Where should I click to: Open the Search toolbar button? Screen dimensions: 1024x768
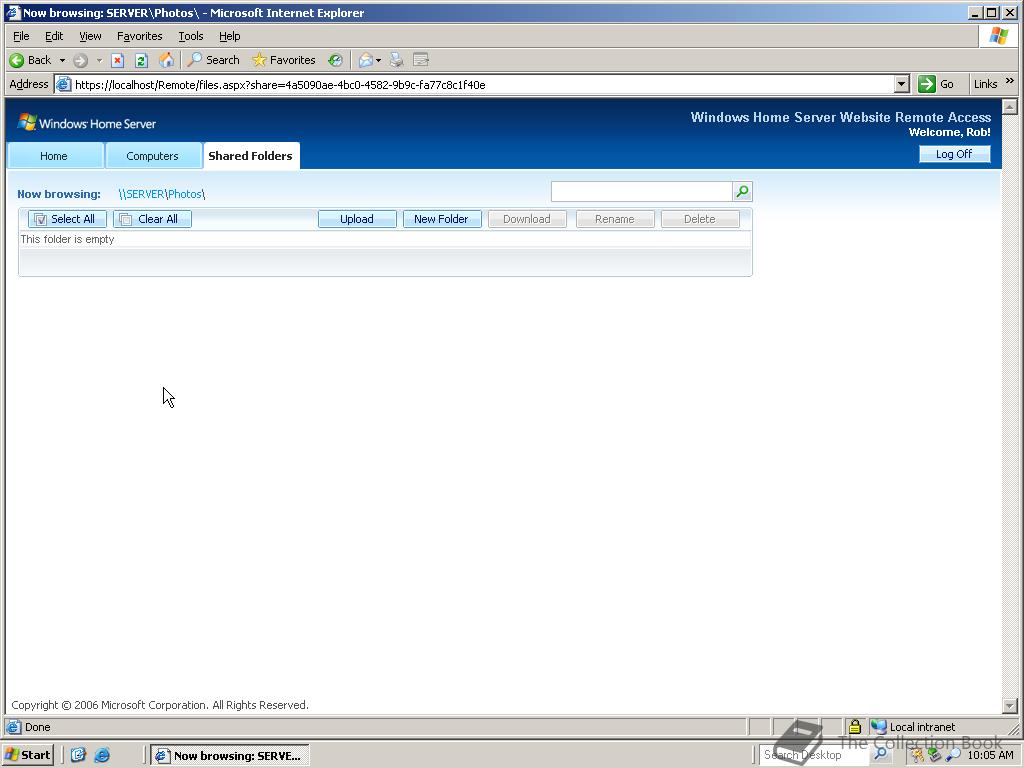(x=214, y=60)
